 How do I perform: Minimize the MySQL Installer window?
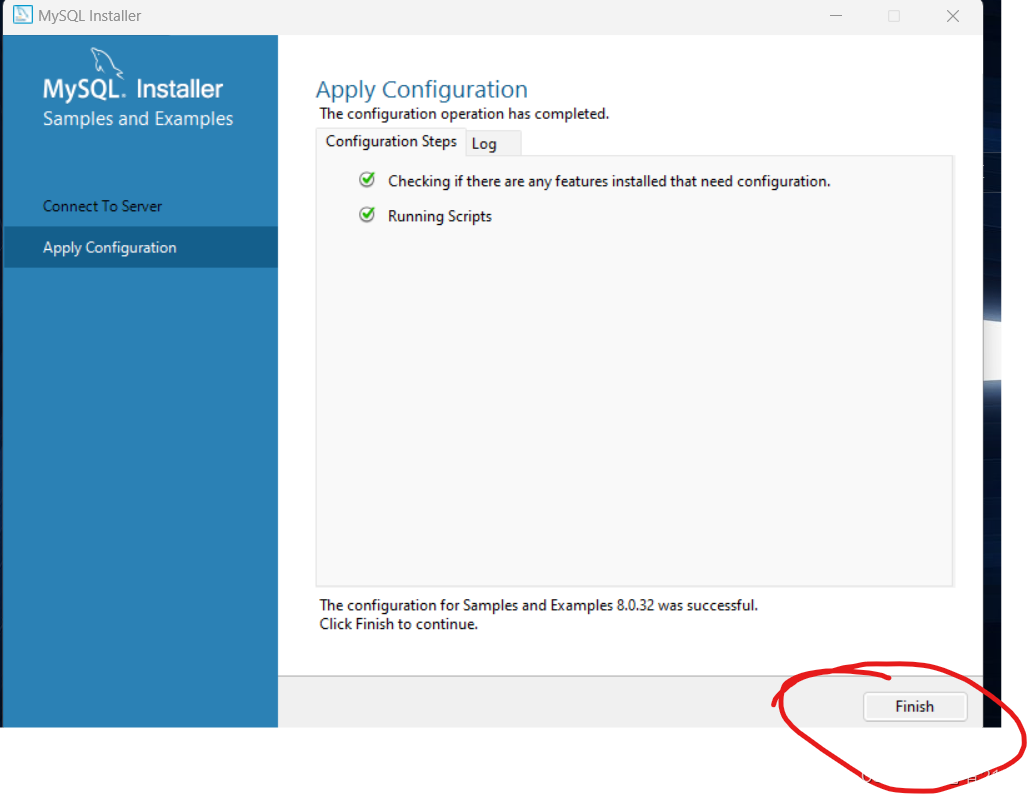(836, 16)
